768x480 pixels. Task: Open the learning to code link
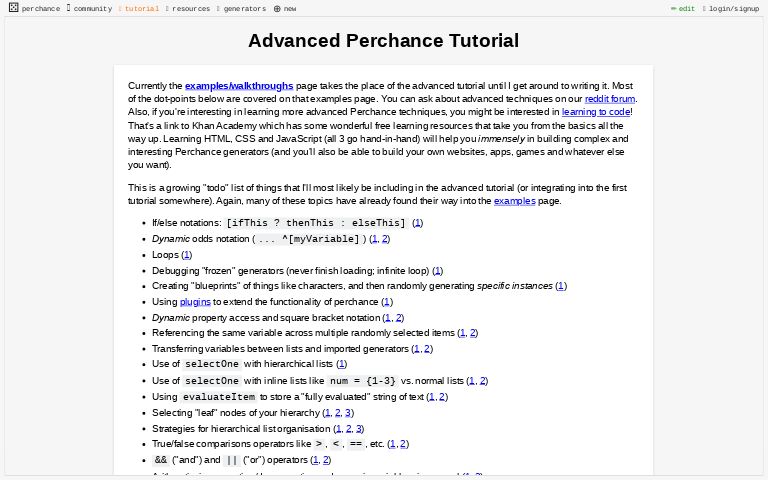click(x=596, y=112)
